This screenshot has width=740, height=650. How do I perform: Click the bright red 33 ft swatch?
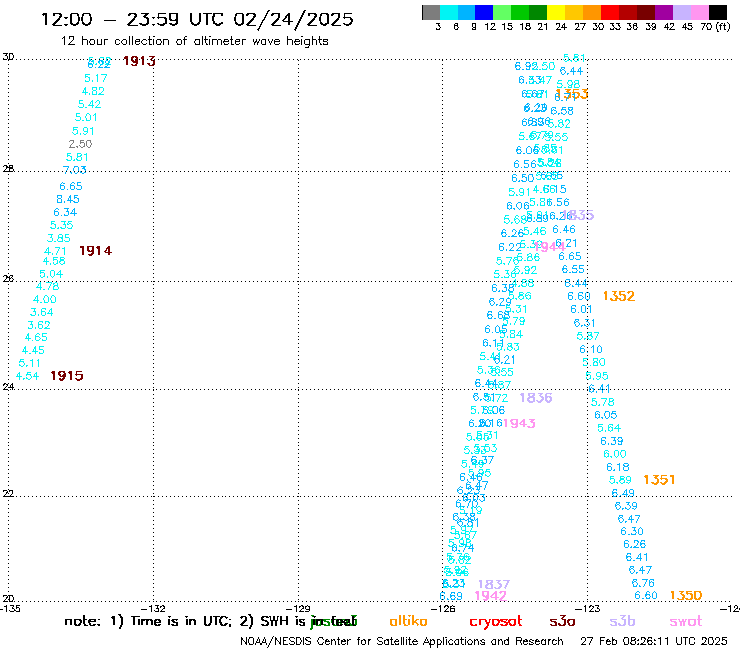610,12
